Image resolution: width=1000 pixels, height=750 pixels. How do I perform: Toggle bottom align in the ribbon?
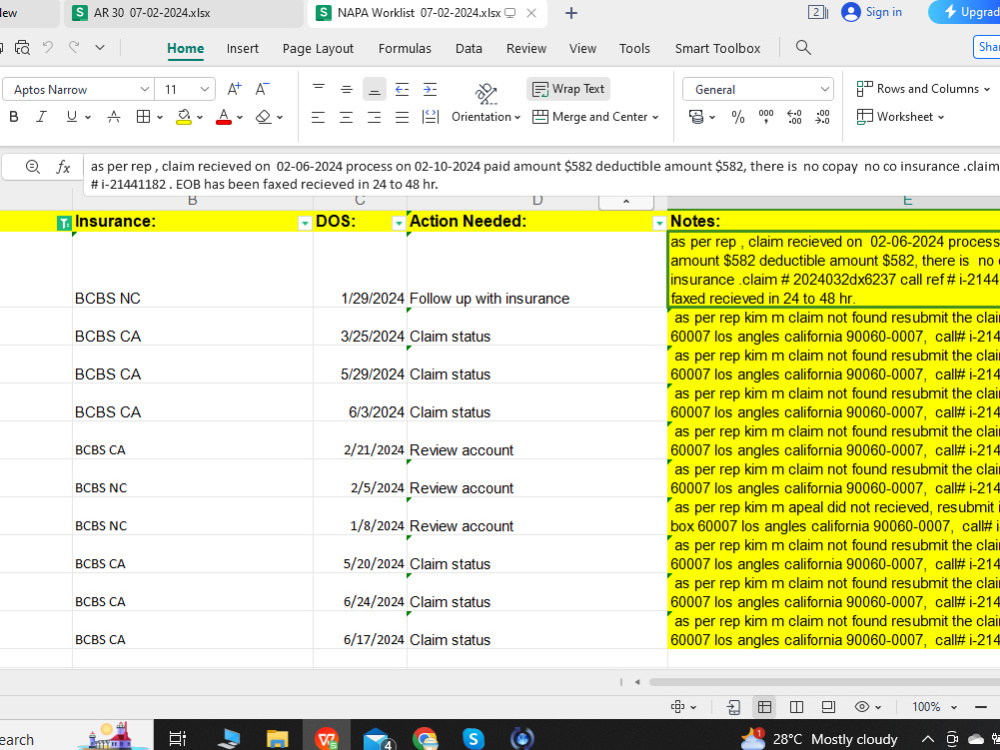374,89
